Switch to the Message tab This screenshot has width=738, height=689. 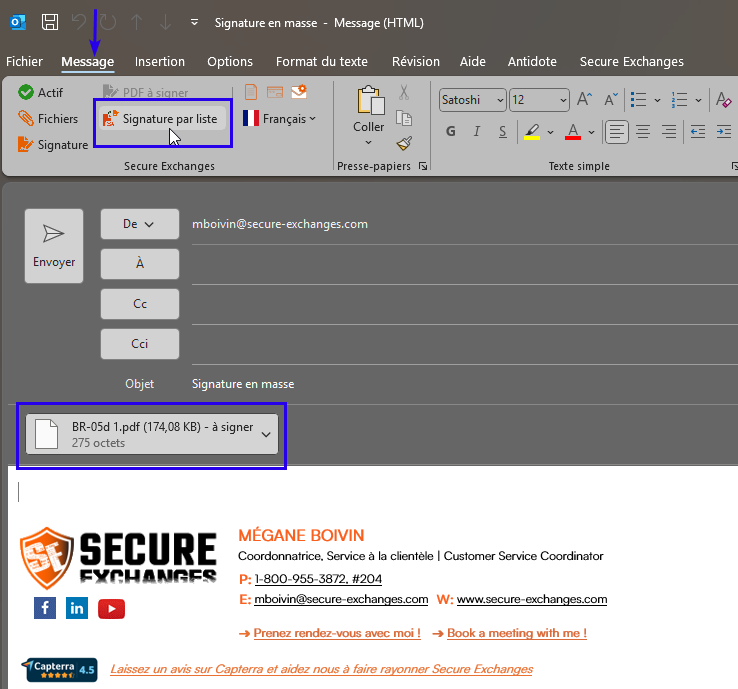click(x=88, y=62)
